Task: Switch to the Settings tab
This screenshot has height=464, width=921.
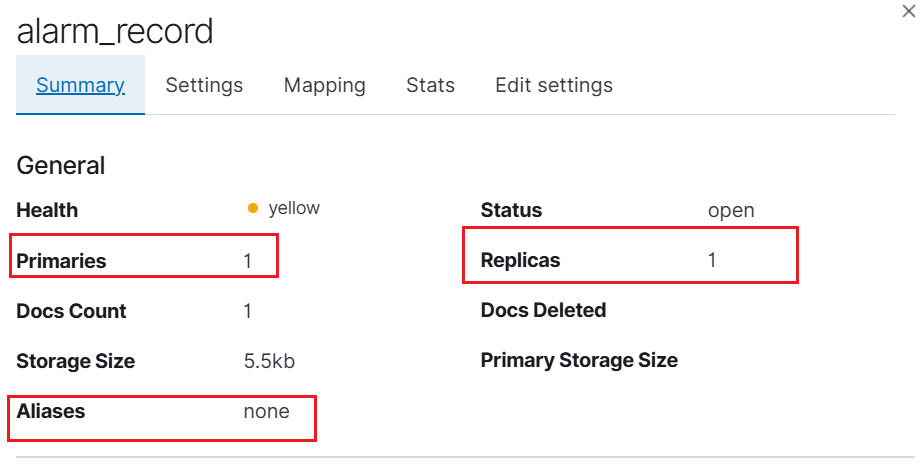Action: click(x=204, y=85)
